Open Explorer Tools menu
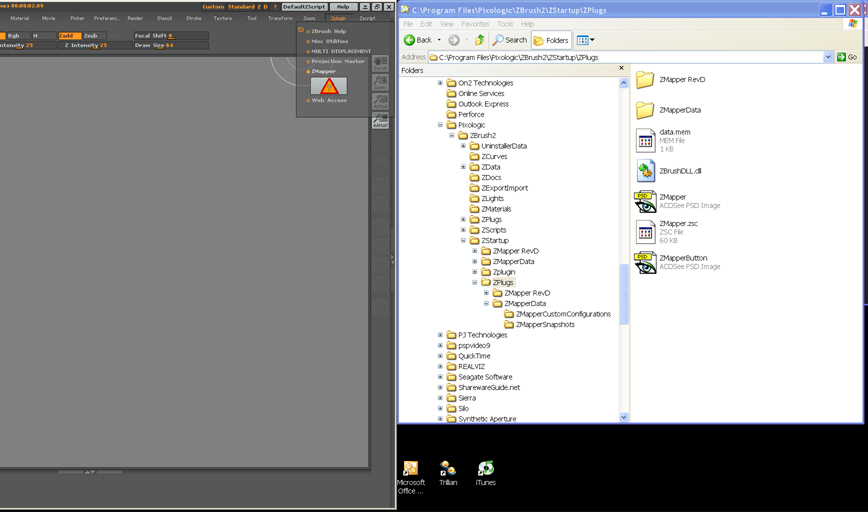 505,24
